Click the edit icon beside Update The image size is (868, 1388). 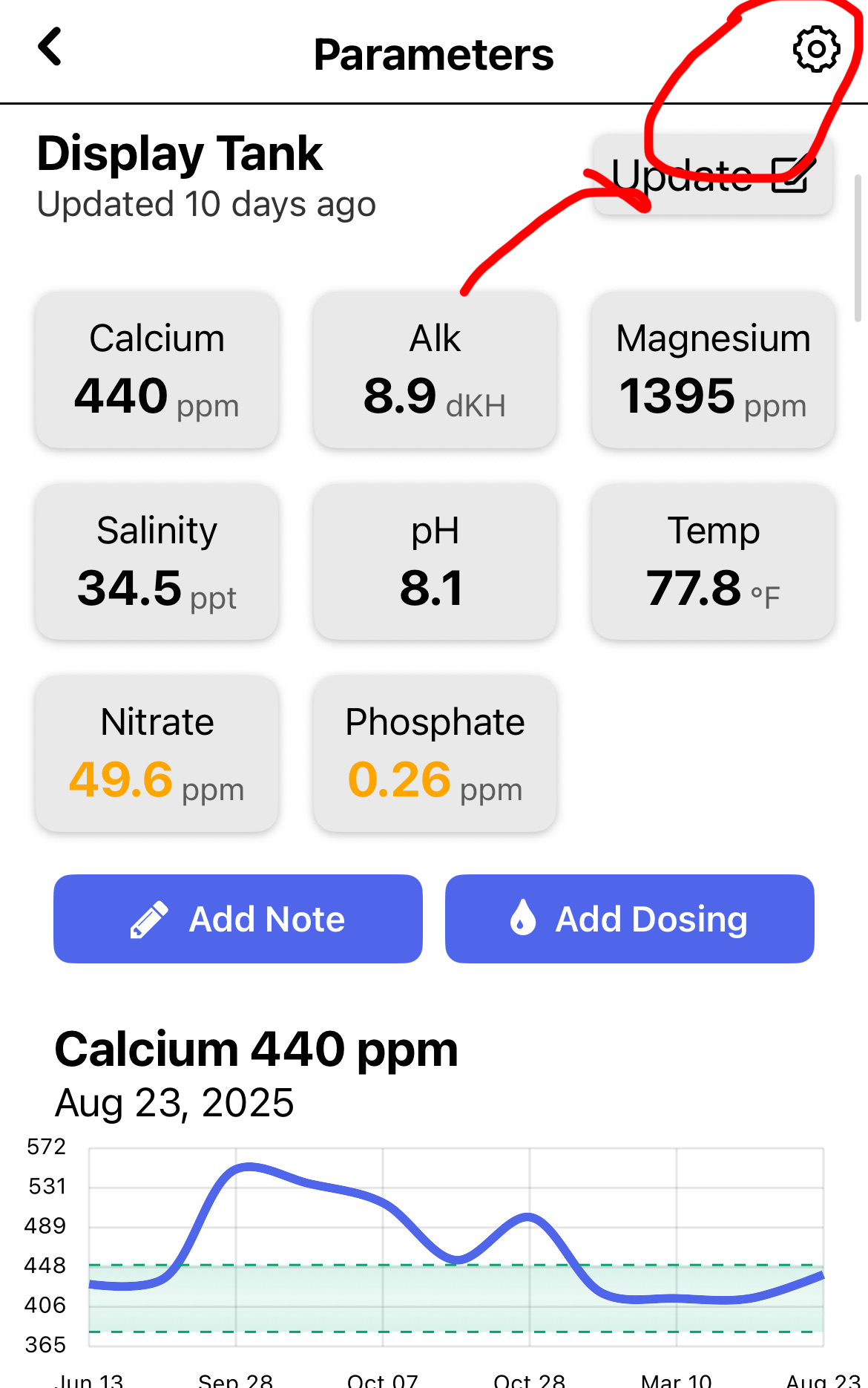pyautogui.click(x=793, y=175)
